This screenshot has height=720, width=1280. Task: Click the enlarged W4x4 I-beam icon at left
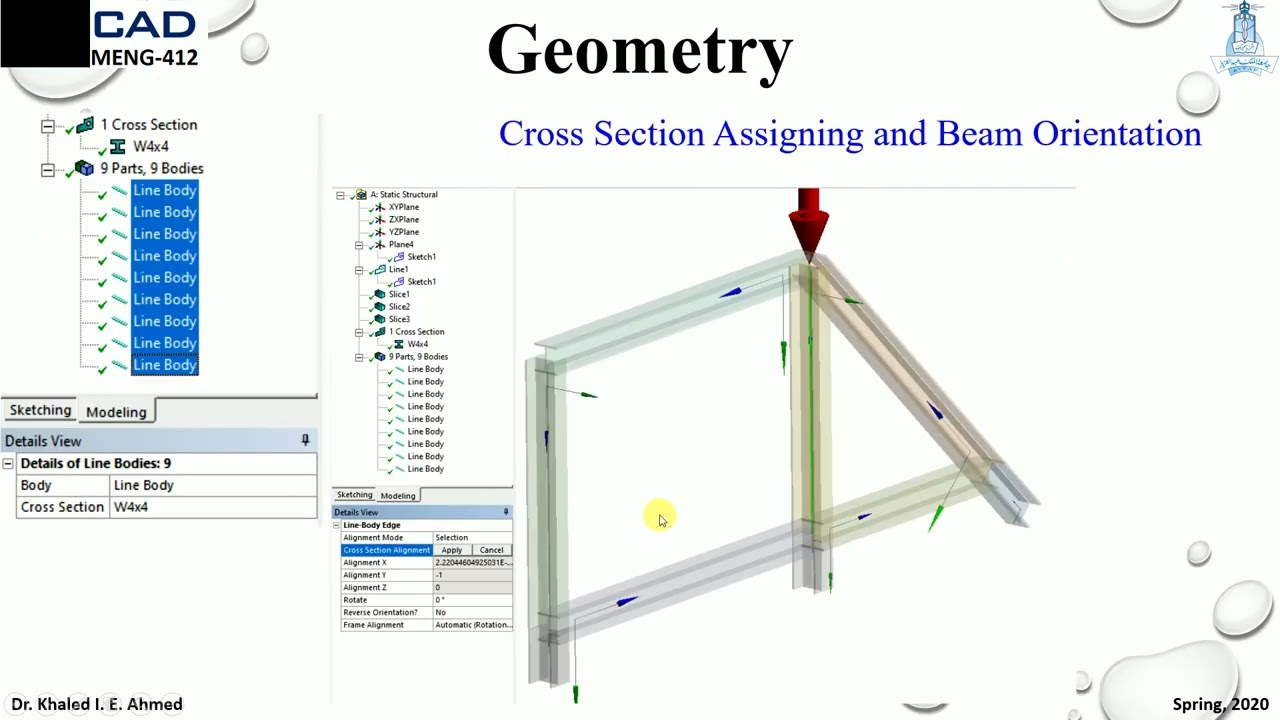[118, 147]
